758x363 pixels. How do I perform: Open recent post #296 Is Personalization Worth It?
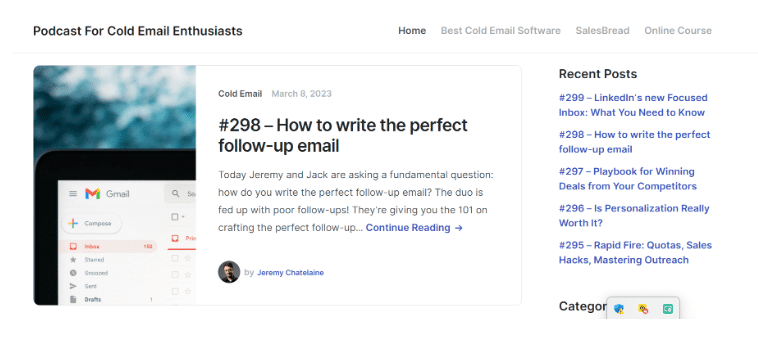pos(634,216)
